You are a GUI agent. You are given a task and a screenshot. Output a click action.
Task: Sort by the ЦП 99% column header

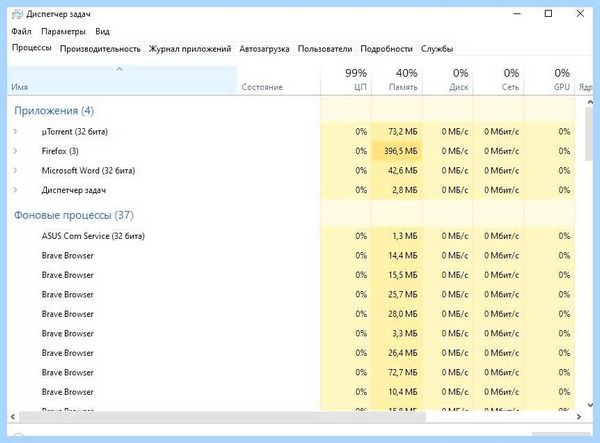(x=346, y=80)
